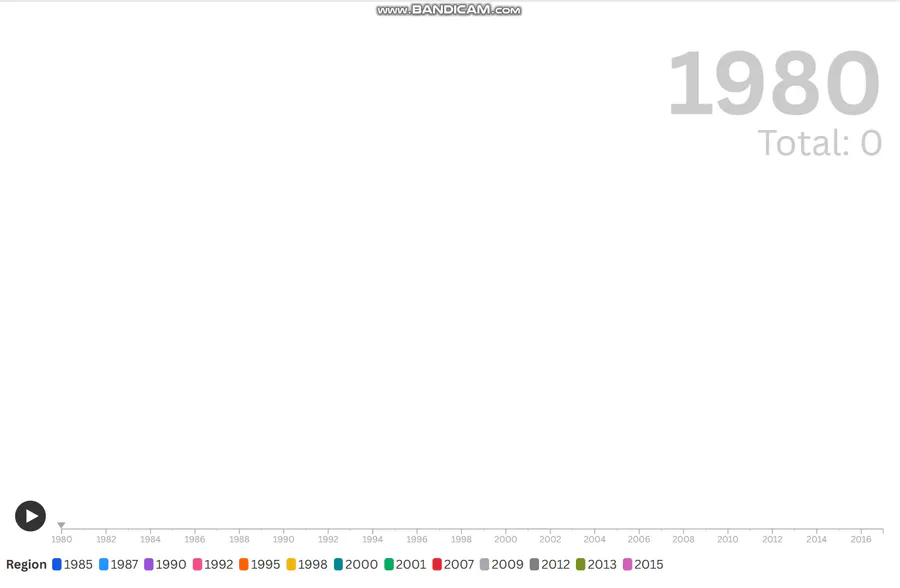This screenshot has height=588, width=900.
Task: Toggle the orange 1995 legend swatch
Action: coord(244,564)
